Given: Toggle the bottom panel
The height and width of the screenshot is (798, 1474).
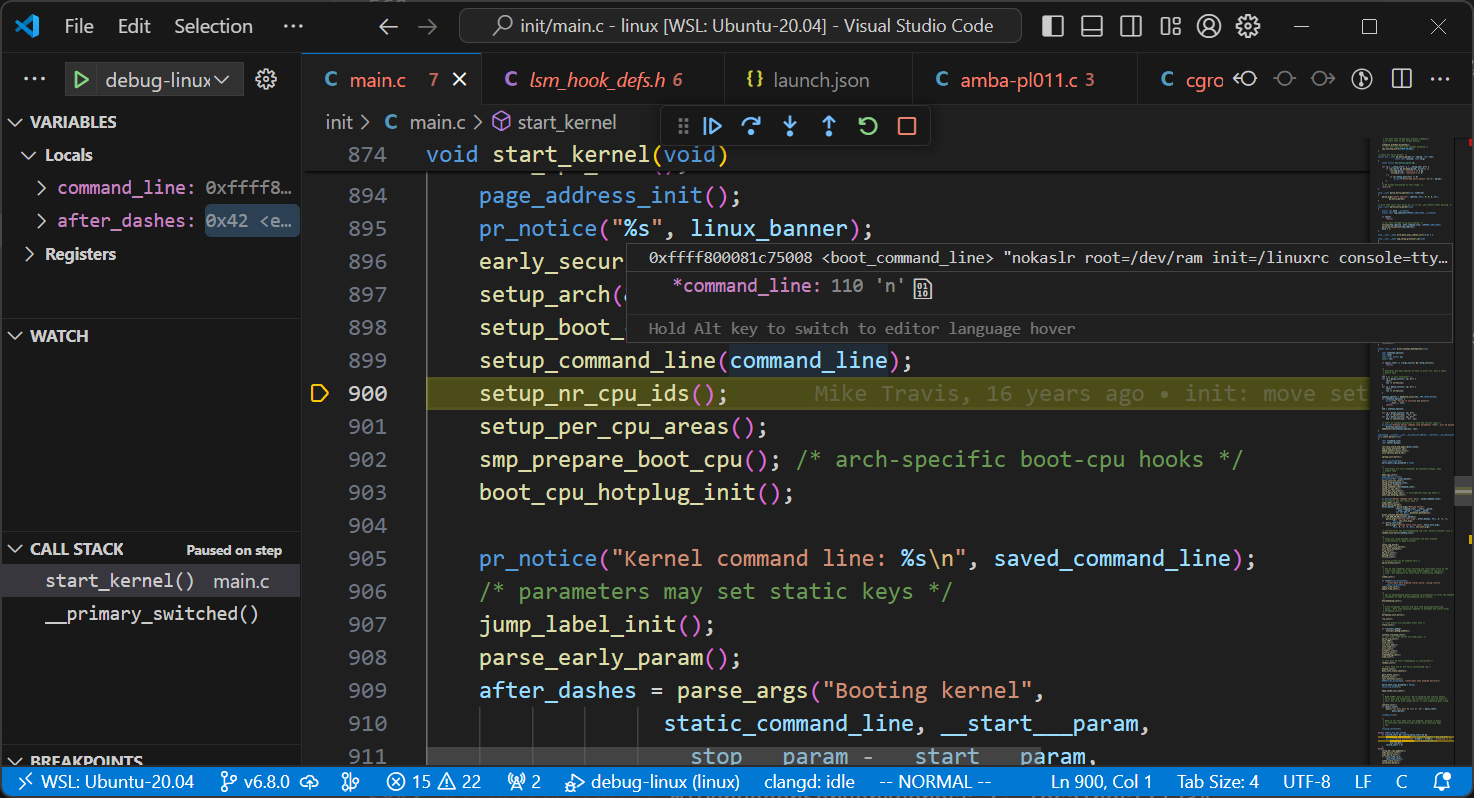Looking at the screenshot, I should click(1092, 27).
